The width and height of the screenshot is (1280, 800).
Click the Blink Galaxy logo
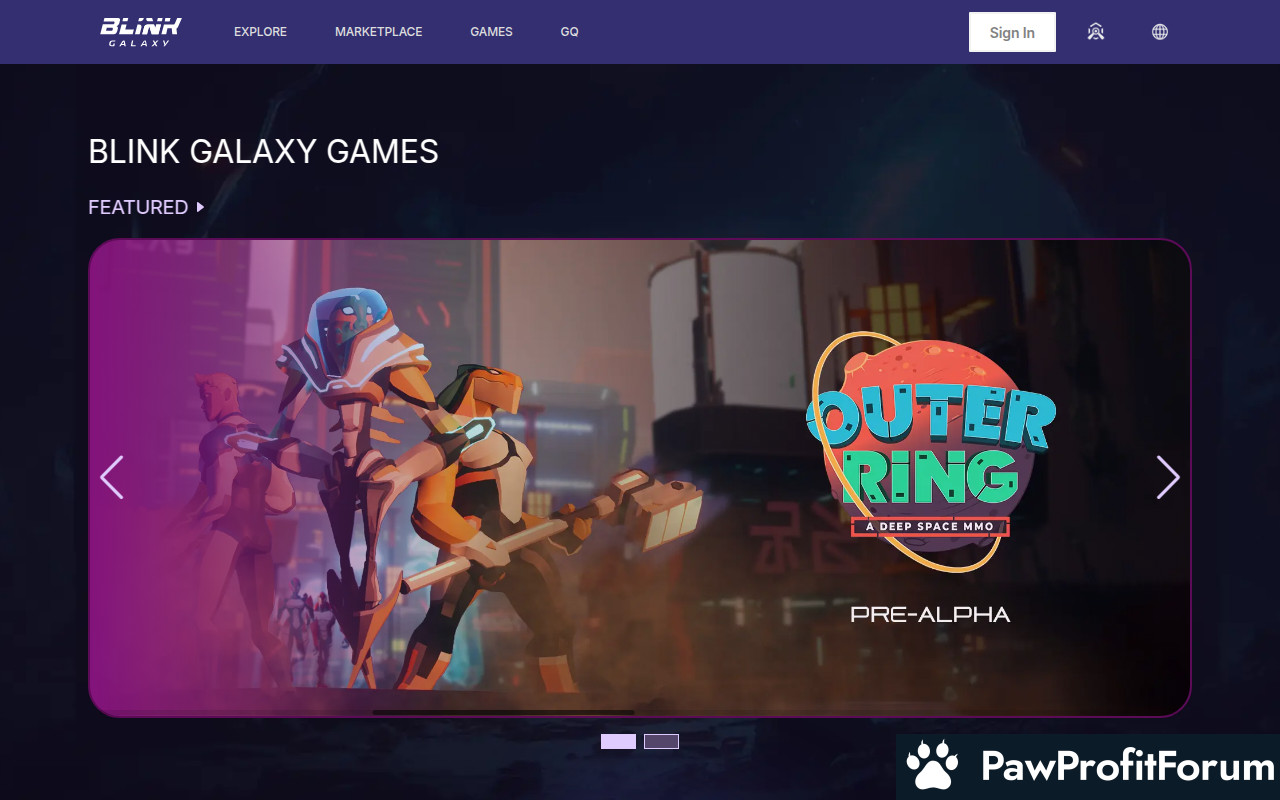point(141,32)
